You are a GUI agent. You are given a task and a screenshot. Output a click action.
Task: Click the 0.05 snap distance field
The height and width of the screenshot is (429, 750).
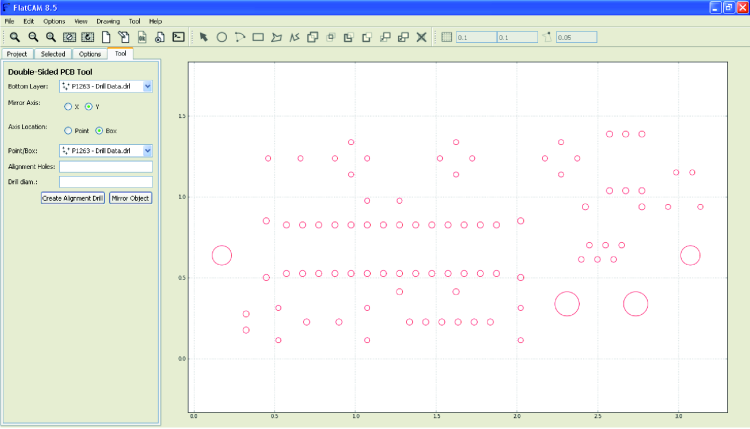pos(576,37)
